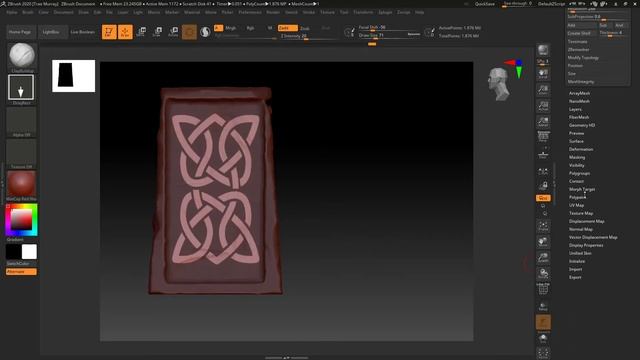Toggle the PolyF line fill button
This screenshot has height=360, width=640.
click(x=543, y=289)
